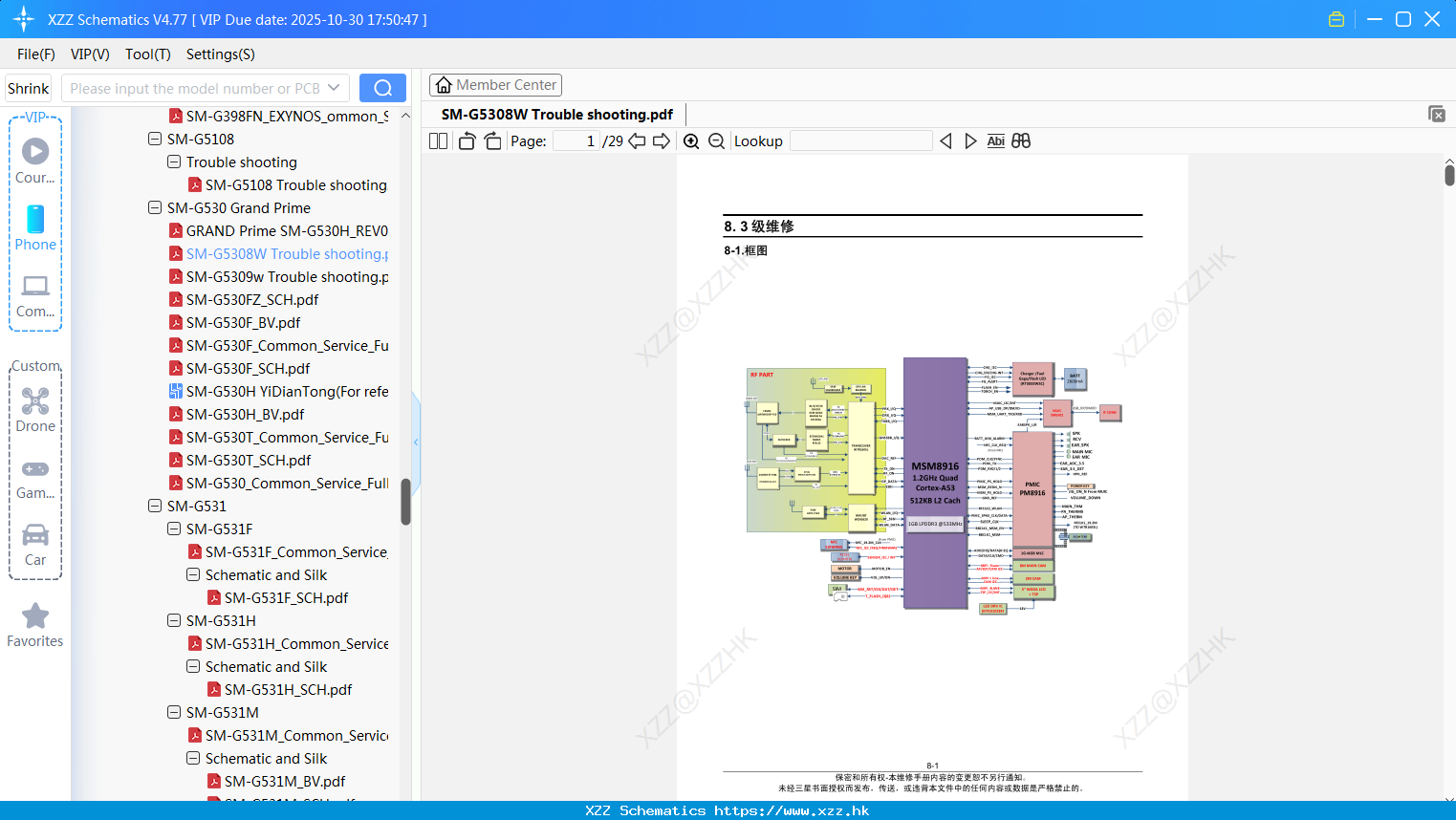
Task: Collapse the SM-G5108 tree node
Action: point(155,139)
